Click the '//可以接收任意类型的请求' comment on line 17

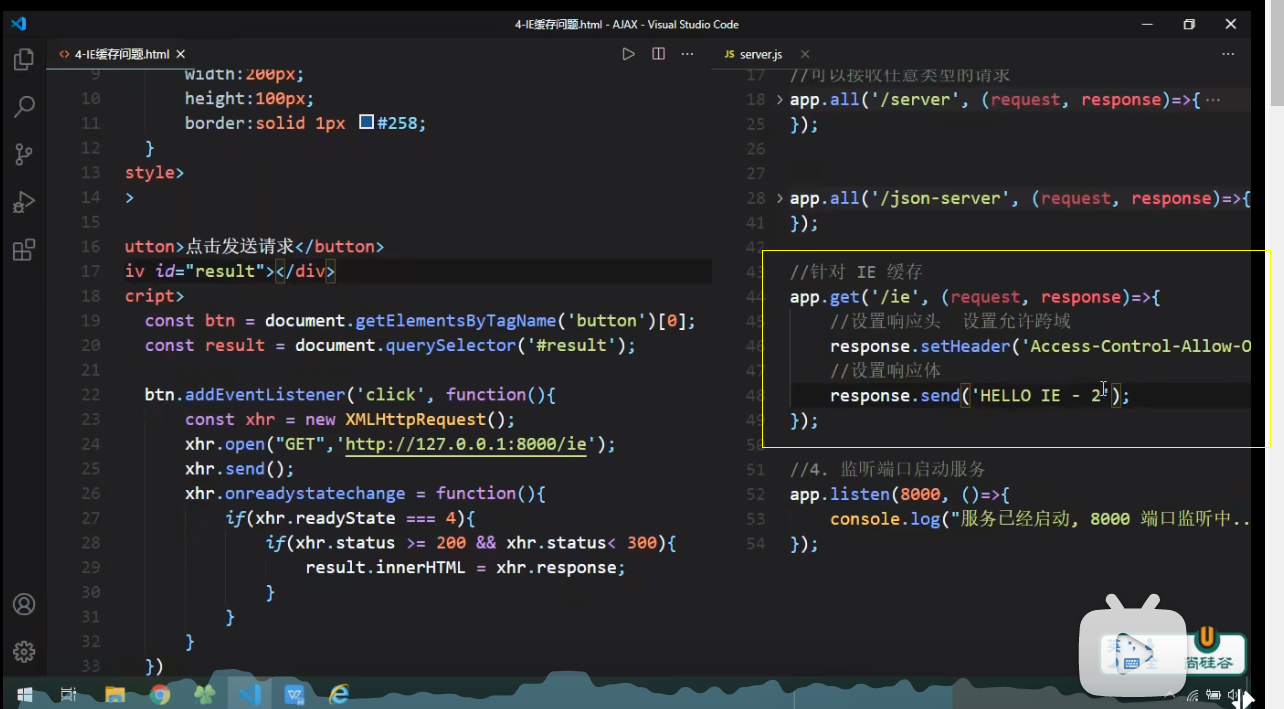pos(900,75)
